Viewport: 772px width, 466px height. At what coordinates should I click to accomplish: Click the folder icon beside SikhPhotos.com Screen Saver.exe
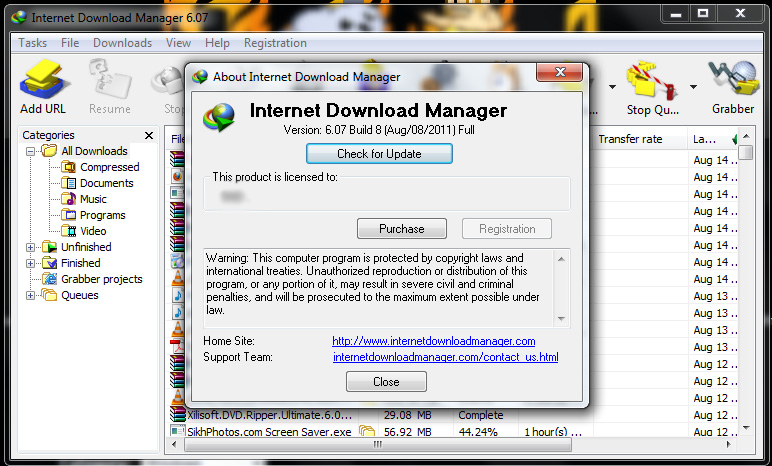[x=367, y=432]
